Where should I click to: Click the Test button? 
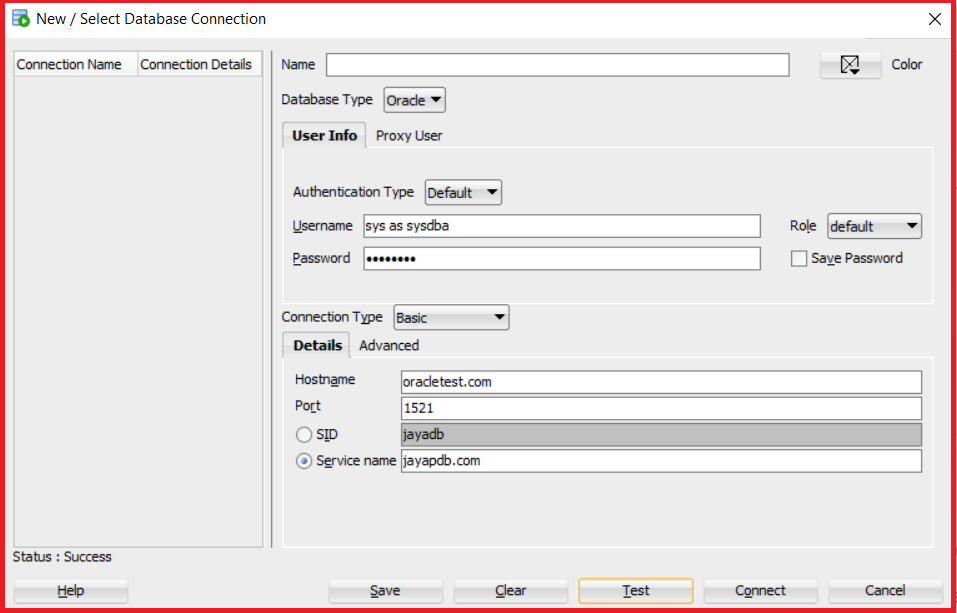(636, 590)
